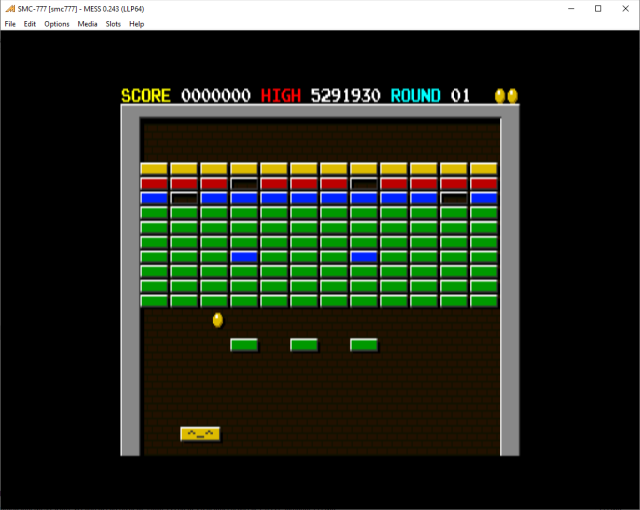Click the yellow smiley-face paddle

(200, 434)
